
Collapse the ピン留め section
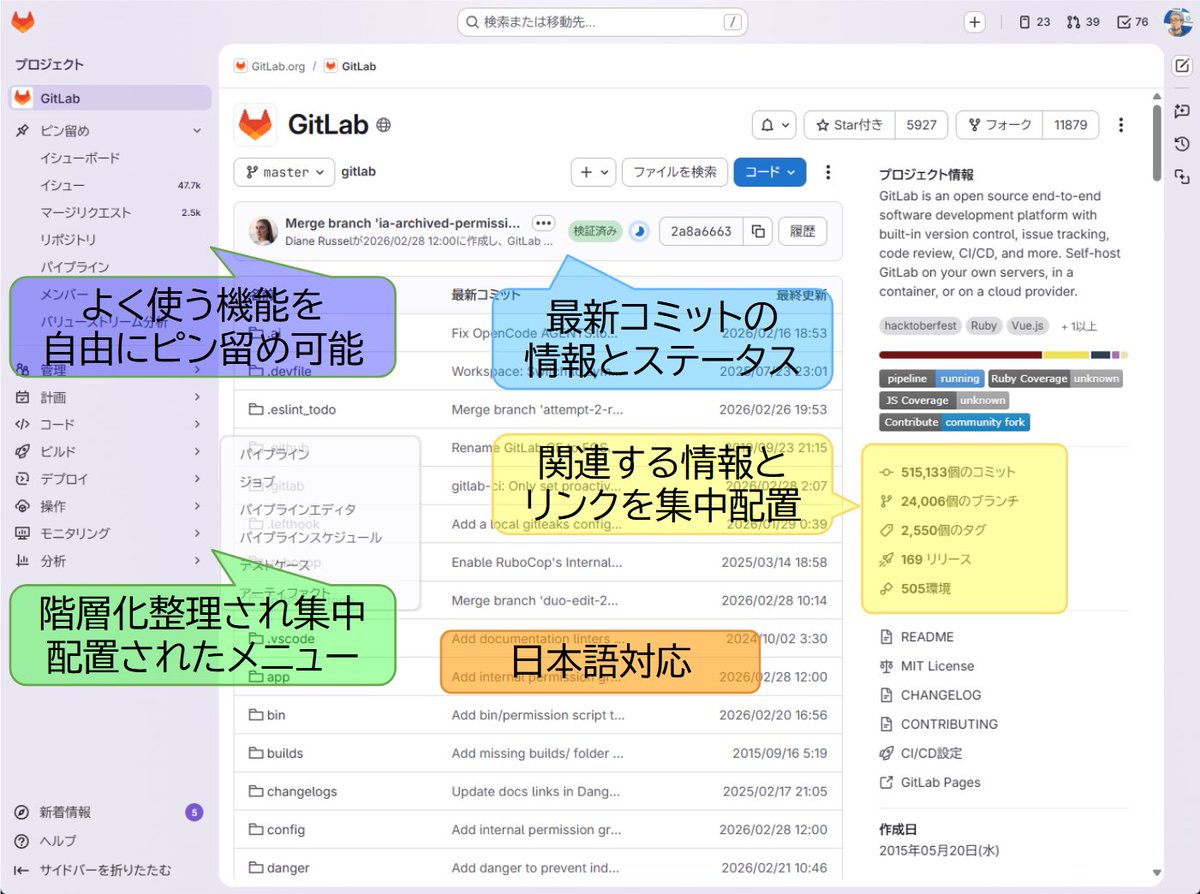110,130
